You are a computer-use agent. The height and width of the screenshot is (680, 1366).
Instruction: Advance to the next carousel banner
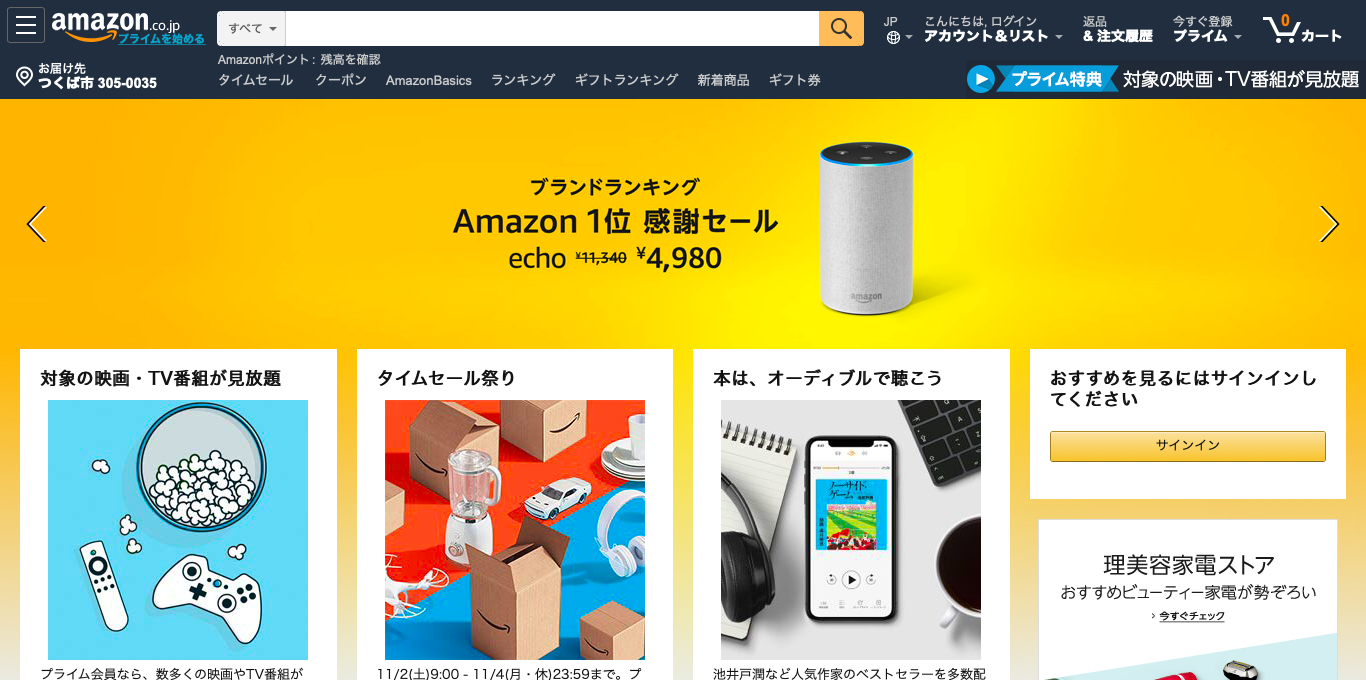point(1329,224)
